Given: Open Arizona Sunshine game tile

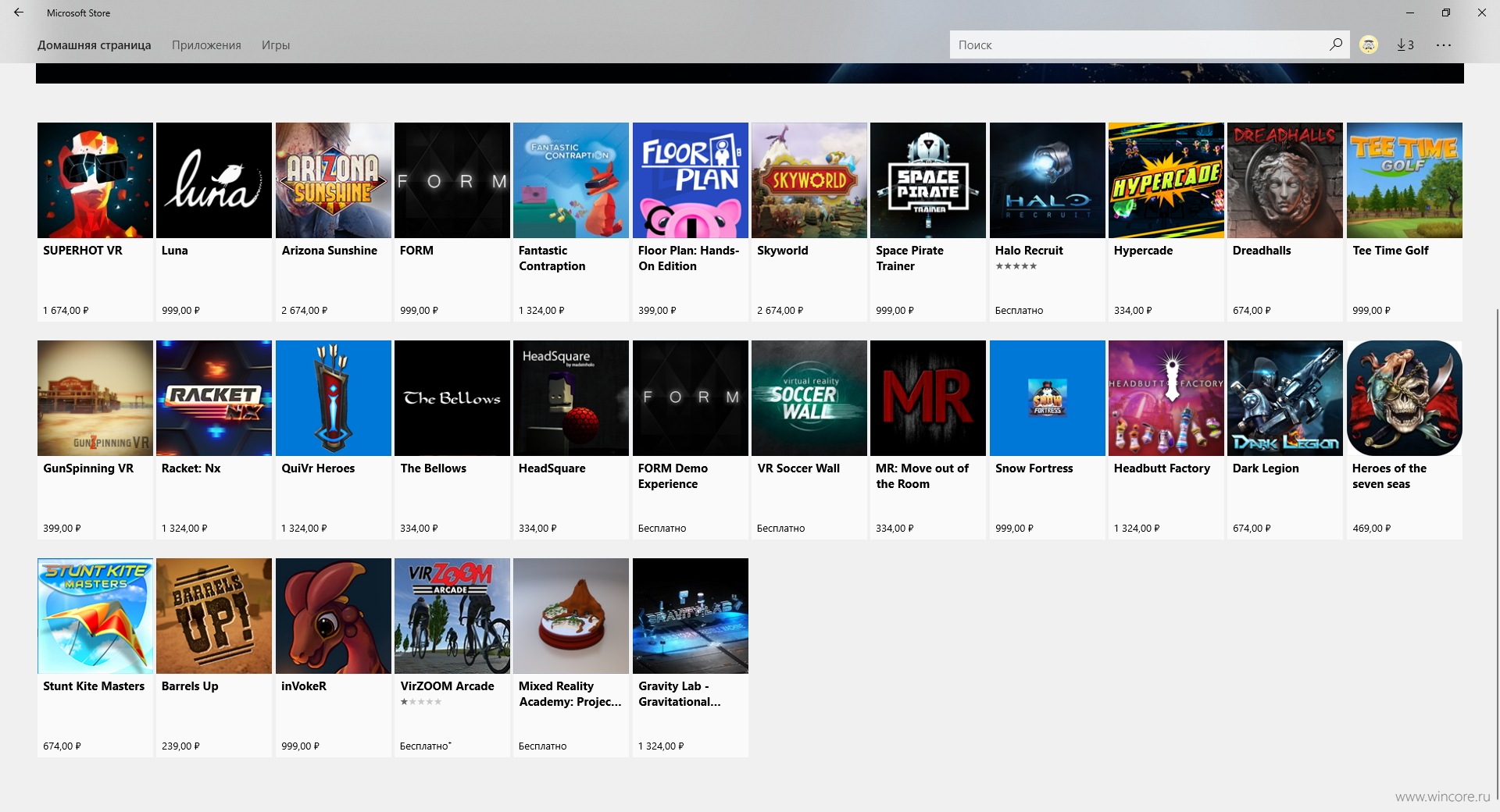Looking at the screenshot, I should pyautogui.click(x=334, y=222).
